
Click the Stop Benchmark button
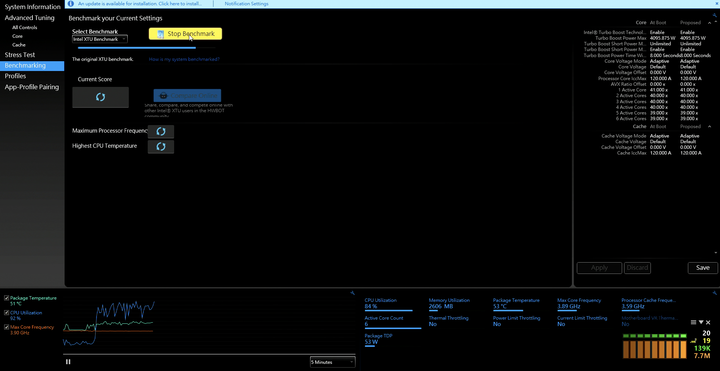(x=185, y=34)
